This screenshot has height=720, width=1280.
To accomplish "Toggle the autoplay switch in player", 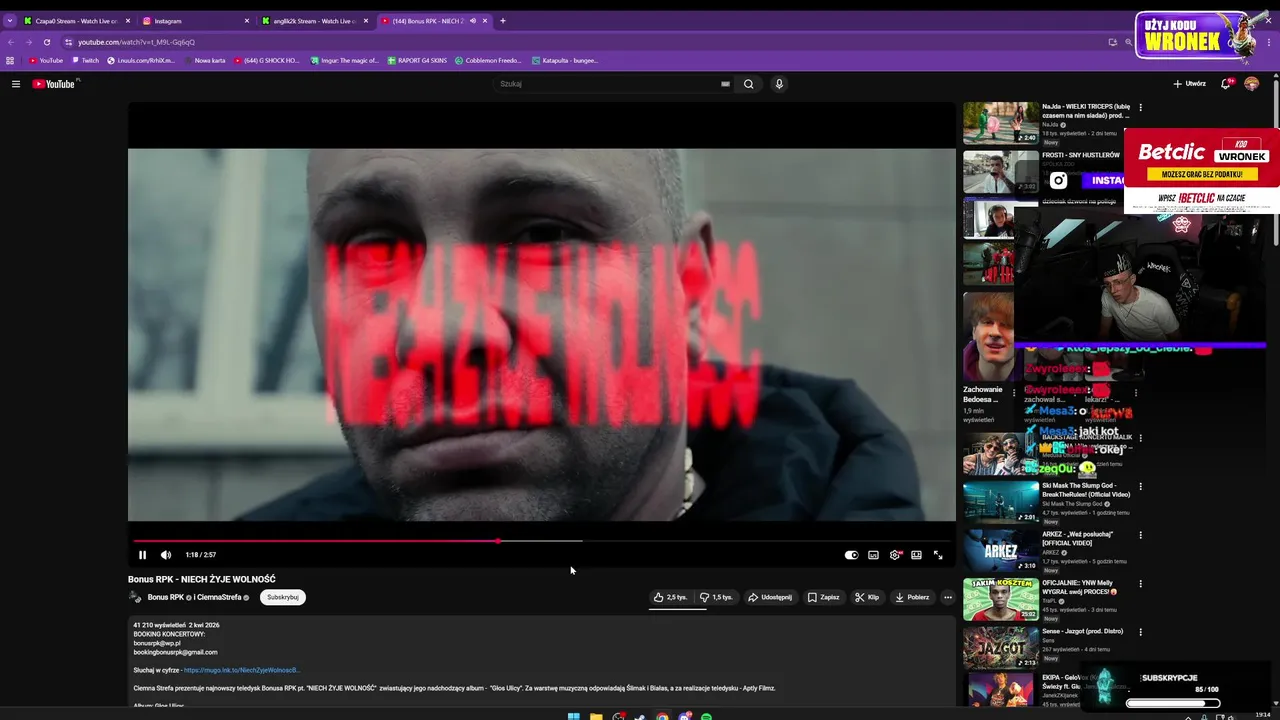I will (851, 555).
